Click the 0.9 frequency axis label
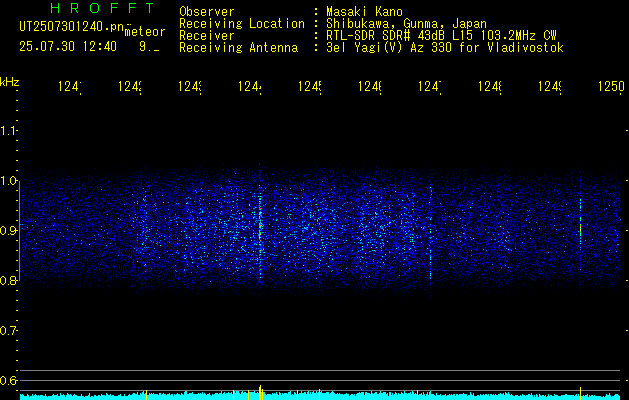This screenshot has width=629, height=400. click(8, 231)
